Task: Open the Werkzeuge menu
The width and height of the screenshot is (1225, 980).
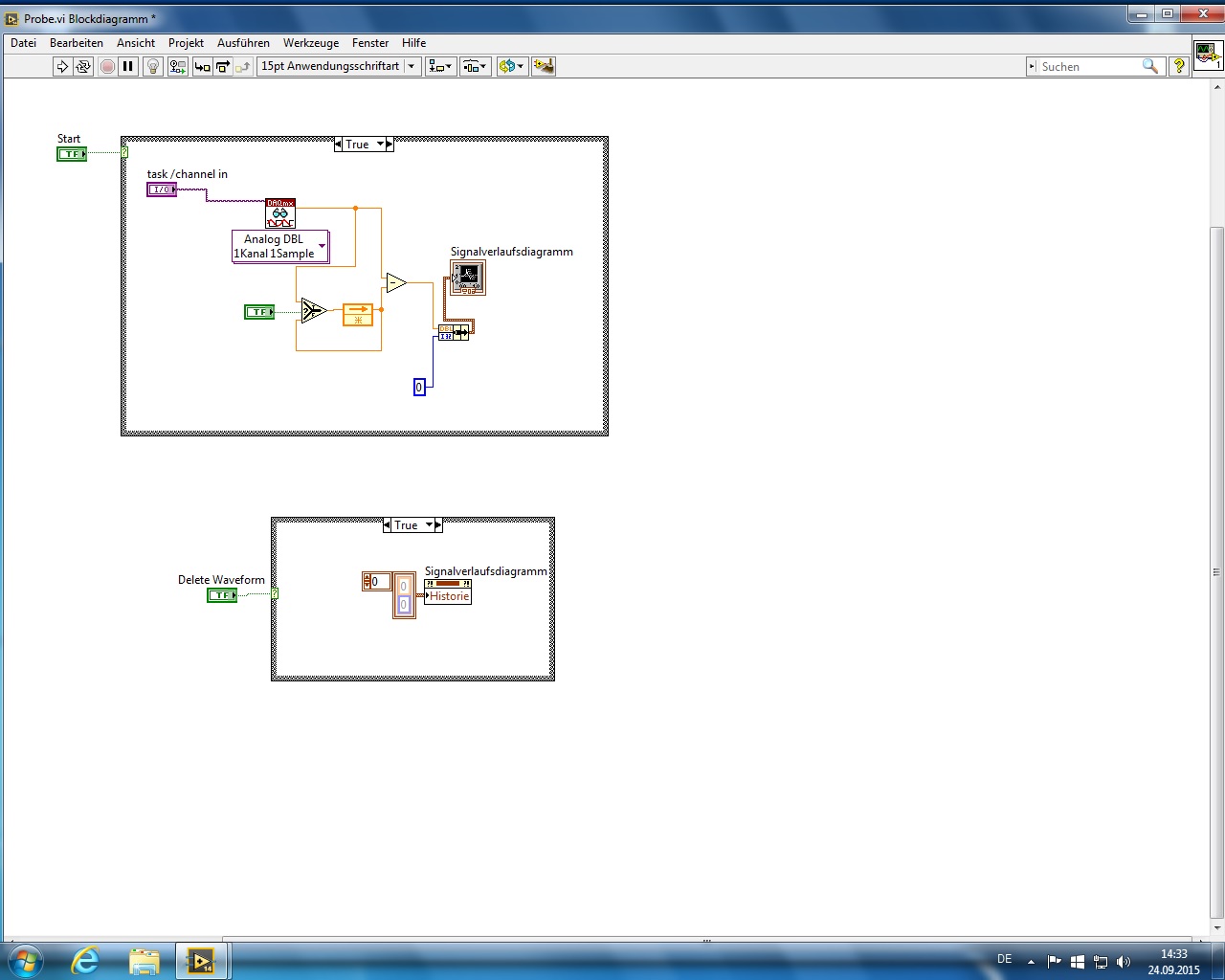Action: [x=311, y=43]
